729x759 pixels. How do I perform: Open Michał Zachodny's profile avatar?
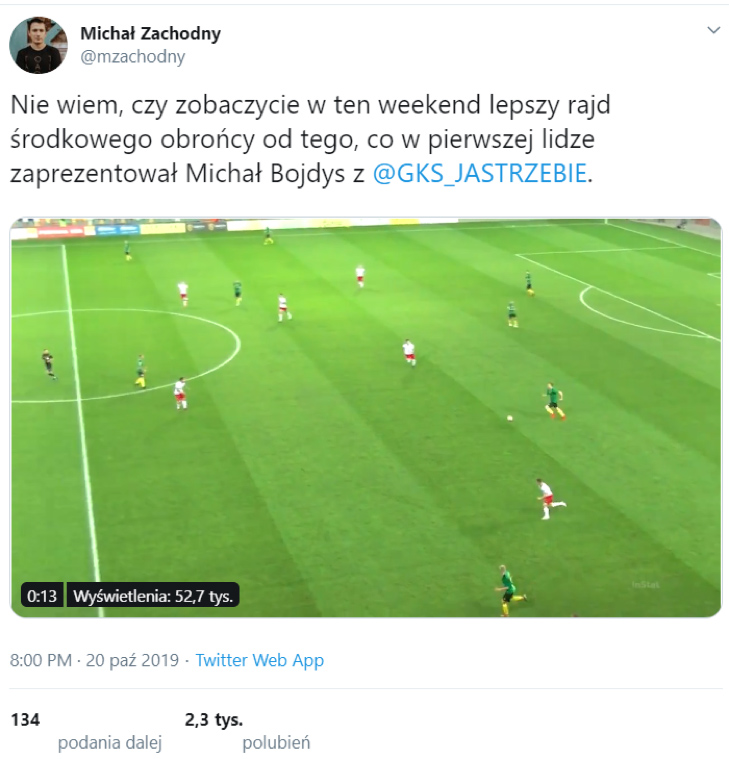(x=38, y=45)
